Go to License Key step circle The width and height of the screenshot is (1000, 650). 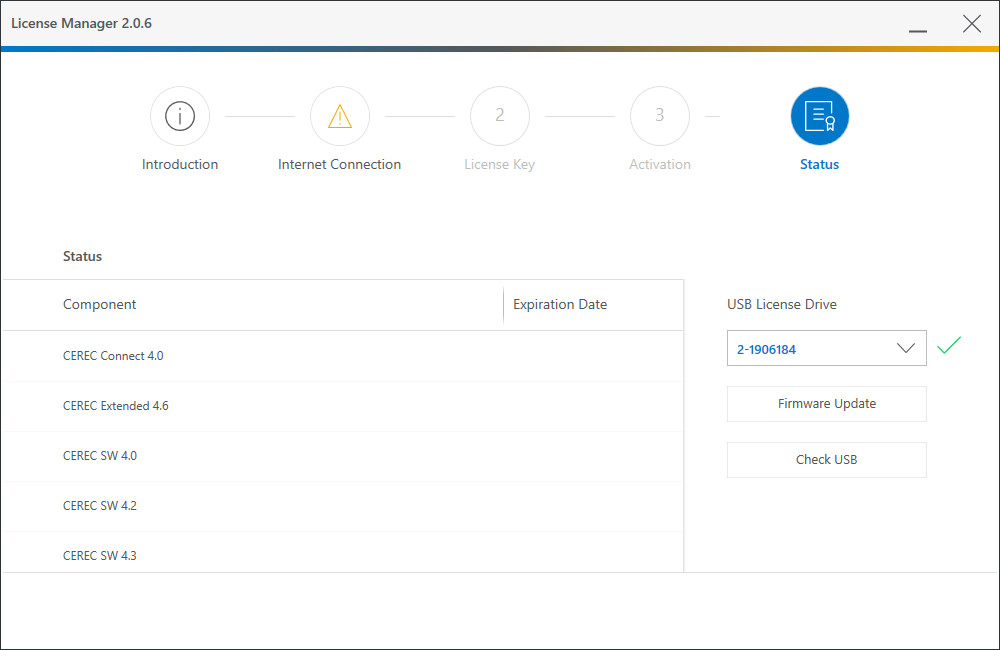pos(500,116)
